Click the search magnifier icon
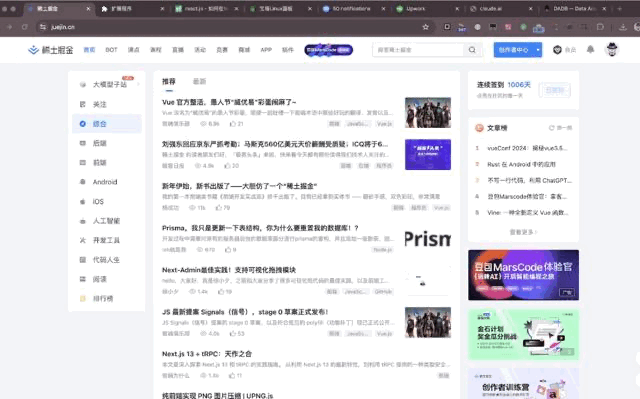This screenshot has width=640, height=399. 472,50
